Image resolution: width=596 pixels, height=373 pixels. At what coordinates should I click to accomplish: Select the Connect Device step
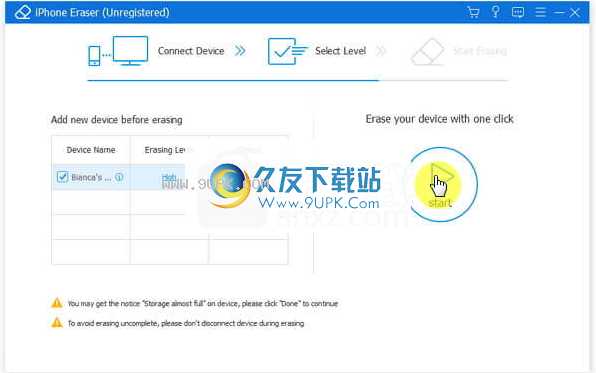pos(191,51)
